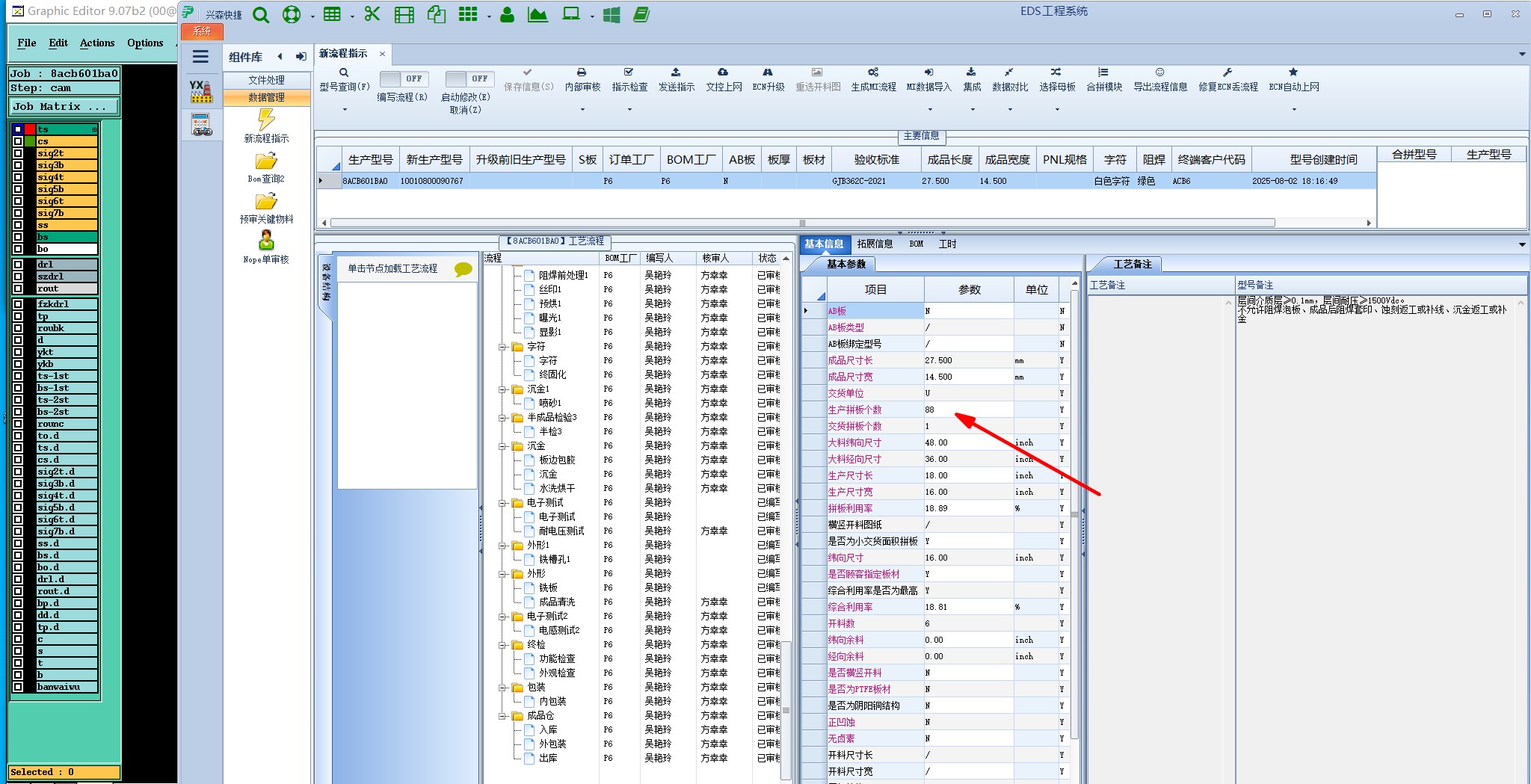Open the hamburger menu in the left sidebar
The width and height of the screenshot is (1531, 784).
[200, 57]
